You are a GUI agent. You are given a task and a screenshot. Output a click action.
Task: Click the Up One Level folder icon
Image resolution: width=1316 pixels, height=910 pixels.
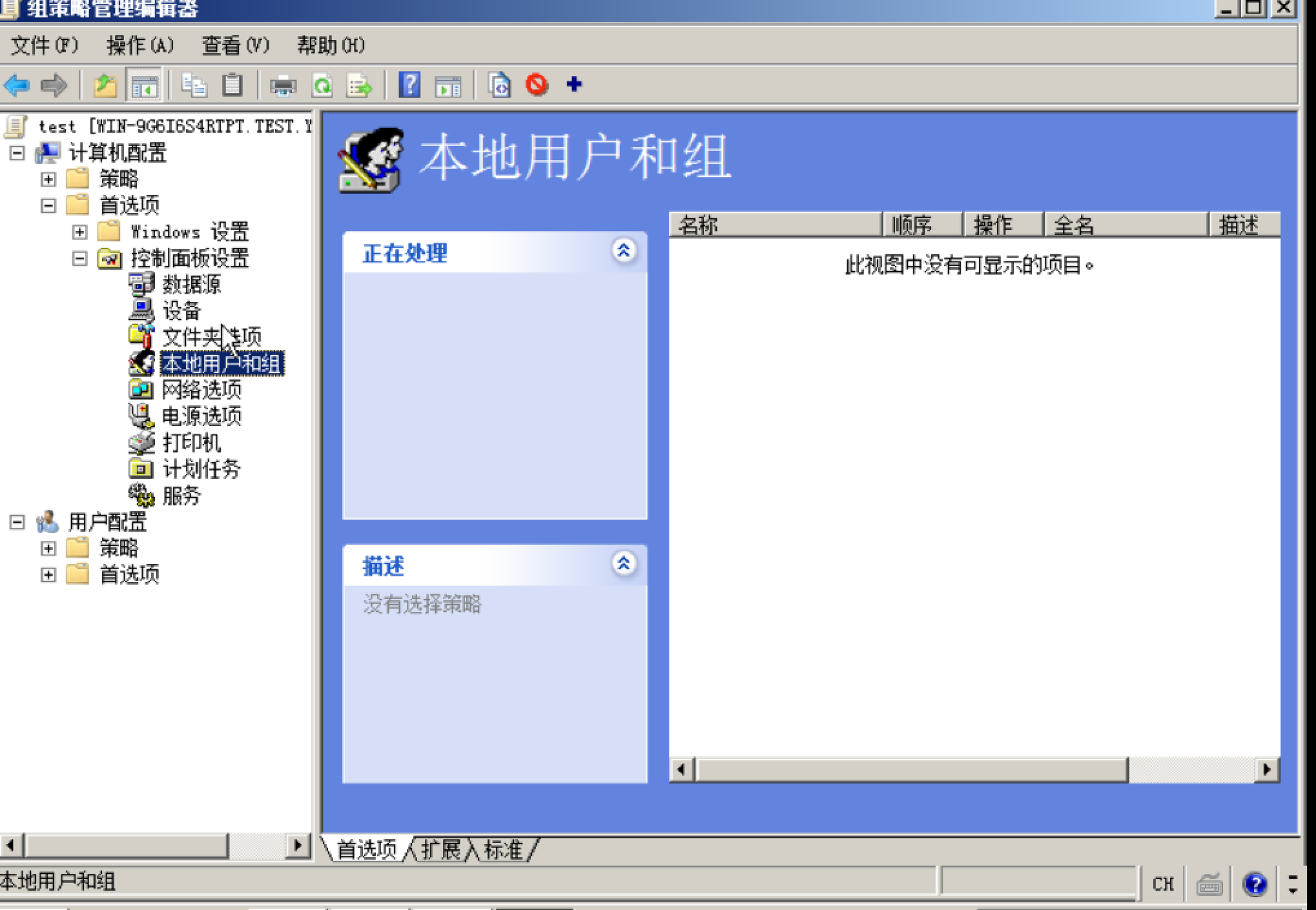click(105, 85)
